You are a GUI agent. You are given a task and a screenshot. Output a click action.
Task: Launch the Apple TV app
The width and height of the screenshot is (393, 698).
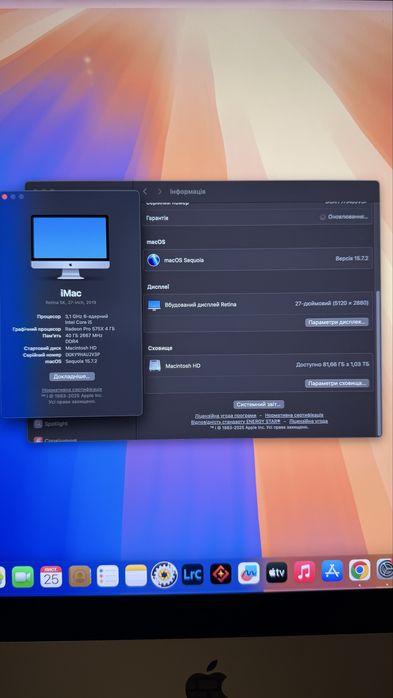pyautogui.click(x=277, y=572)
